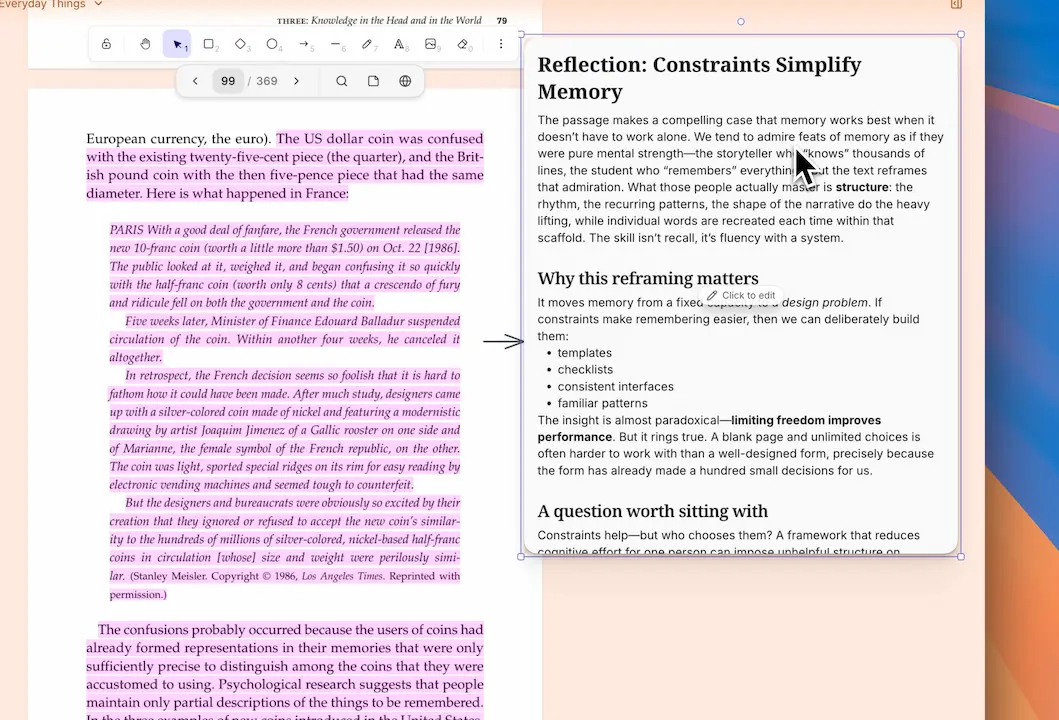
Task: Go to the previous PDF page
Action: (195, 81)
